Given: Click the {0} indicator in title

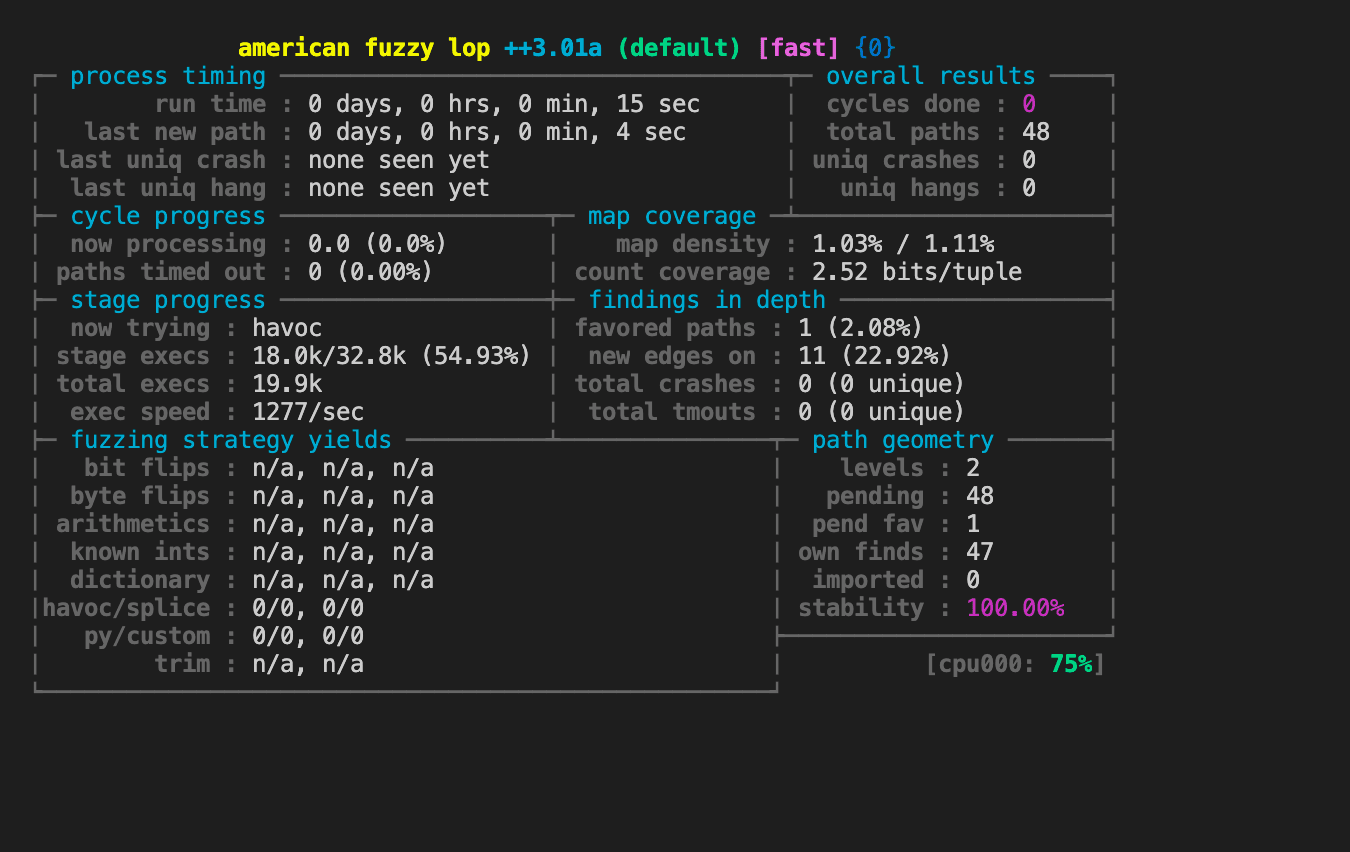Looking at the screenshot, I should click(x=875, y=48).
